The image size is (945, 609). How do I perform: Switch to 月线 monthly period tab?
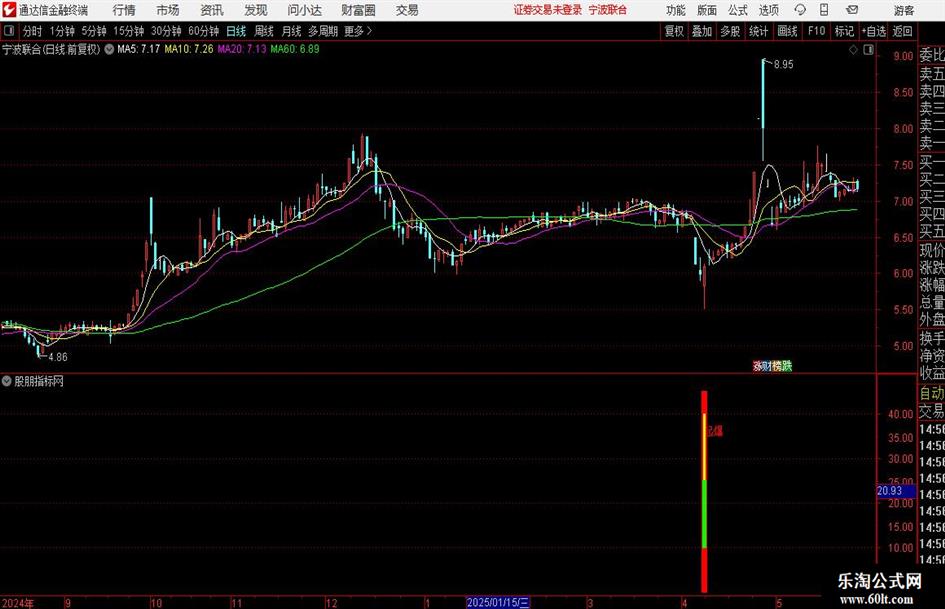tap(292, 31)
